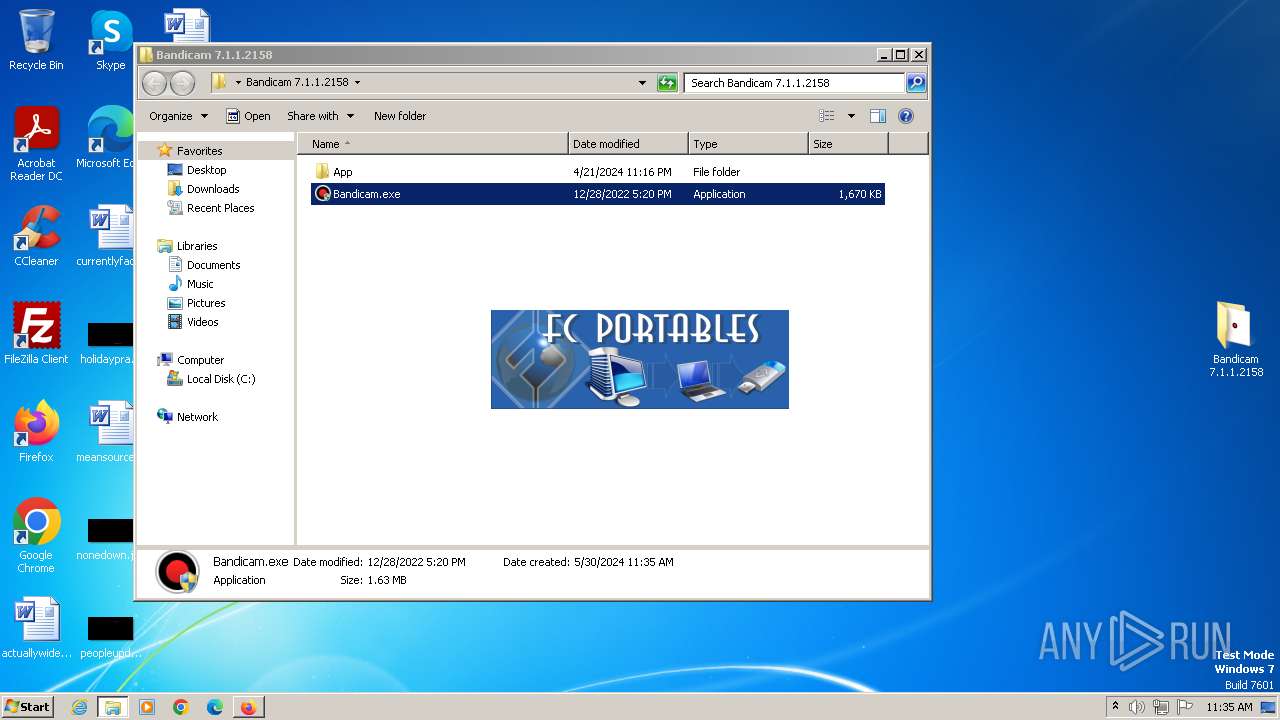Sort by the Date modified column header

coord(628,144)
